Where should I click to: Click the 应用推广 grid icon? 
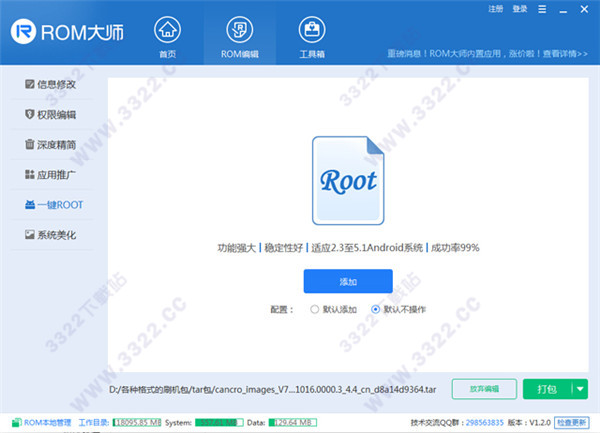point(29,174)
